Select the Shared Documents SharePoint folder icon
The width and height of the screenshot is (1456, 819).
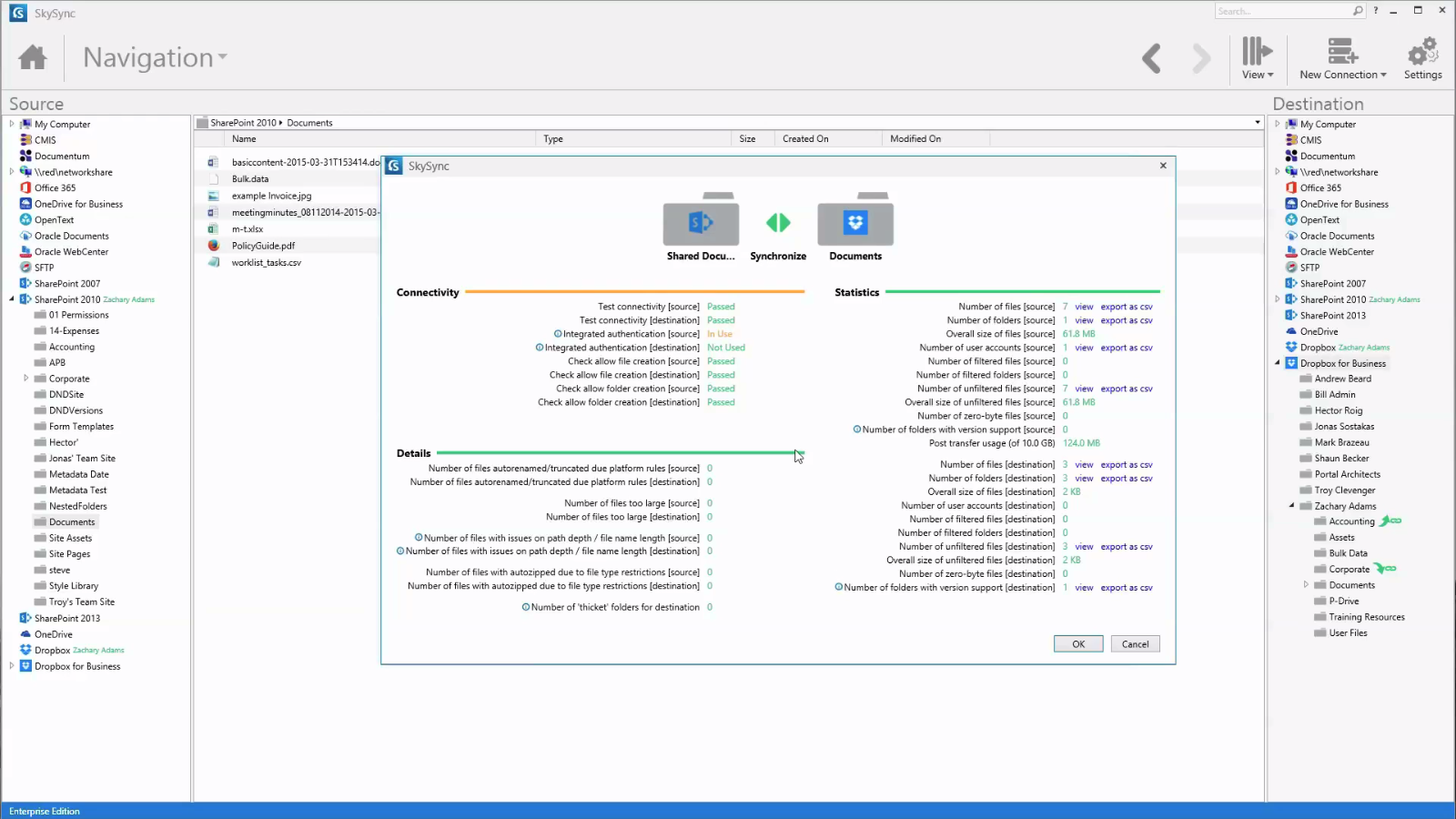pyautogui.click(x=701, y=223)
